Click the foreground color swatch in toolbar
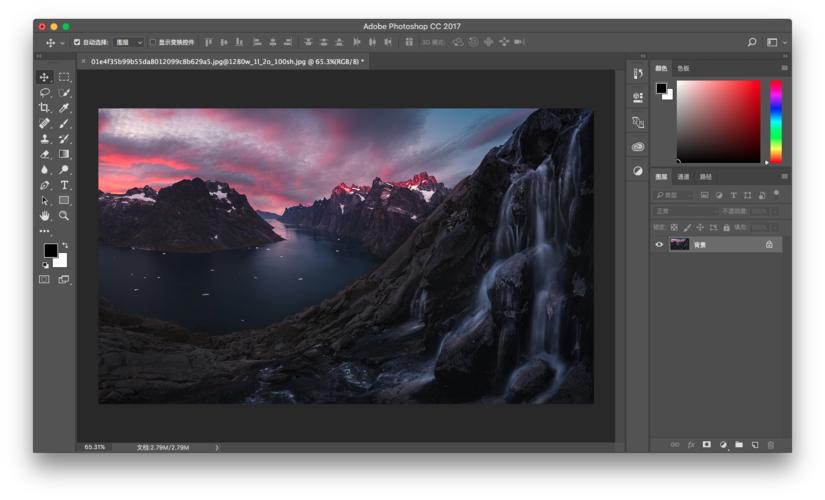The height and width of the screenshot is (500, 825). pyautogui.click(x=50, y=250)
